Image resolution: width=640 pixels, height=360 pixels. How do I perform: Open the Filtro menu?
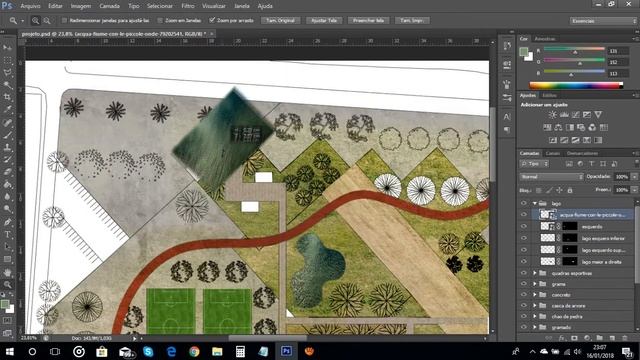pyautogui.click(x=188, y=6)
